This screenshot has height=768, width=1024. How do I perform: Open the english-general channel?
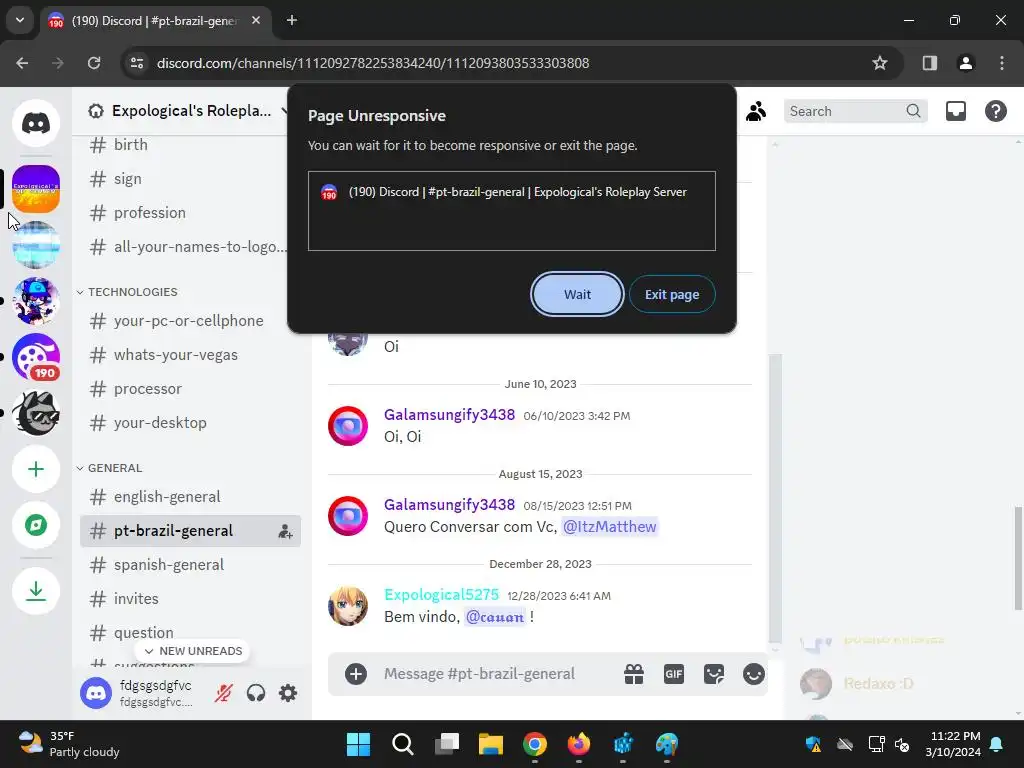[x=191, y=497]
